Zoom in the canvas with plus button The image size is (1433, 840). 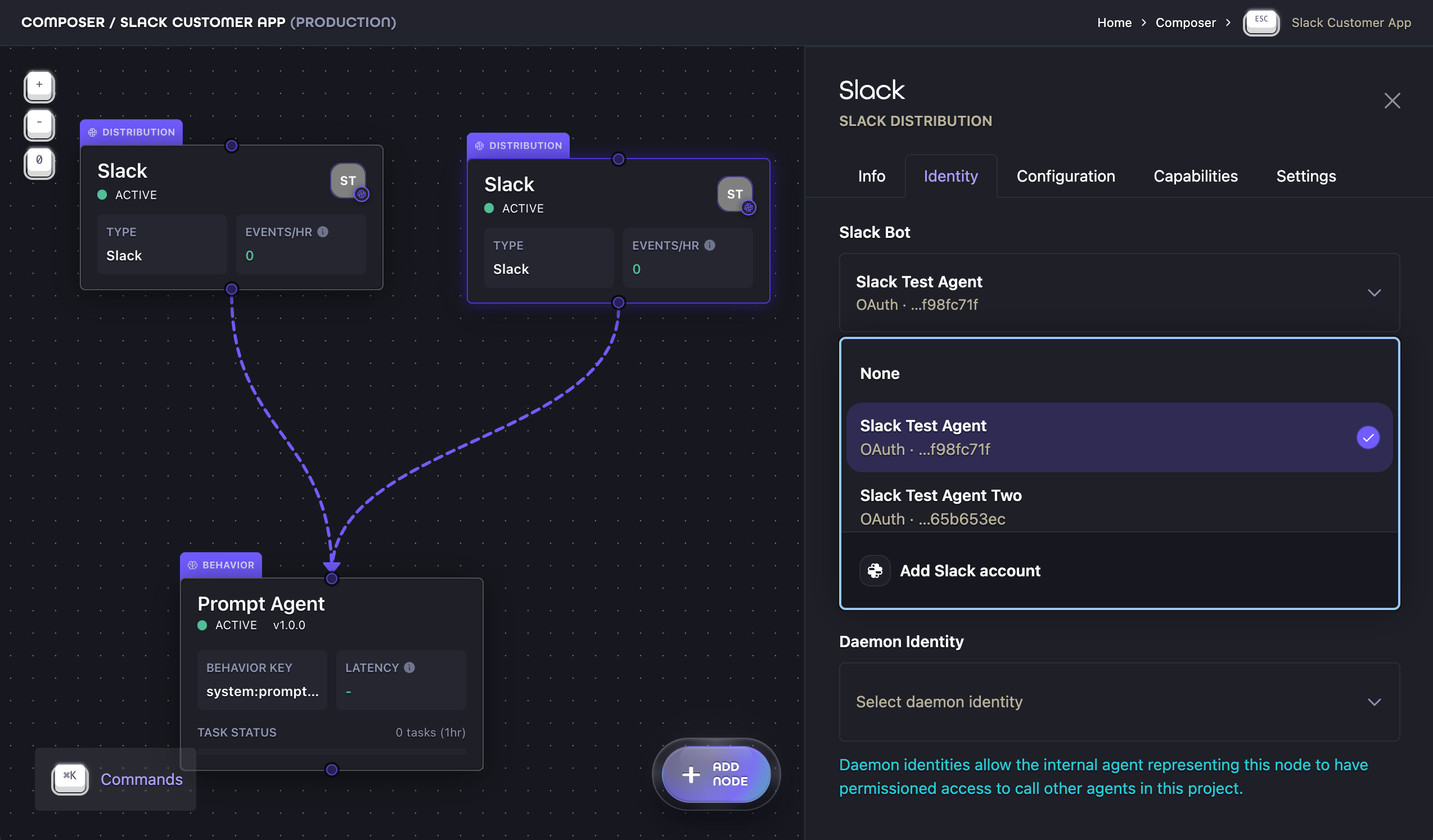[x=39, y=86]
